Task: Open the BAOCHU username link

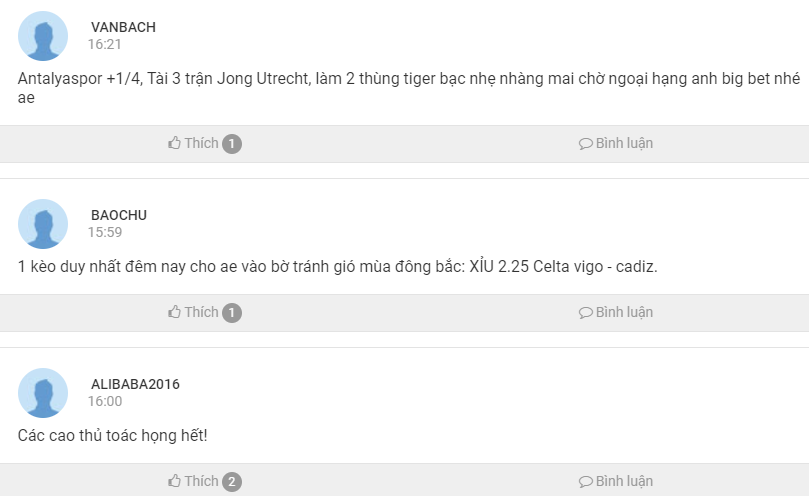Action: click(x=119, y=215)
